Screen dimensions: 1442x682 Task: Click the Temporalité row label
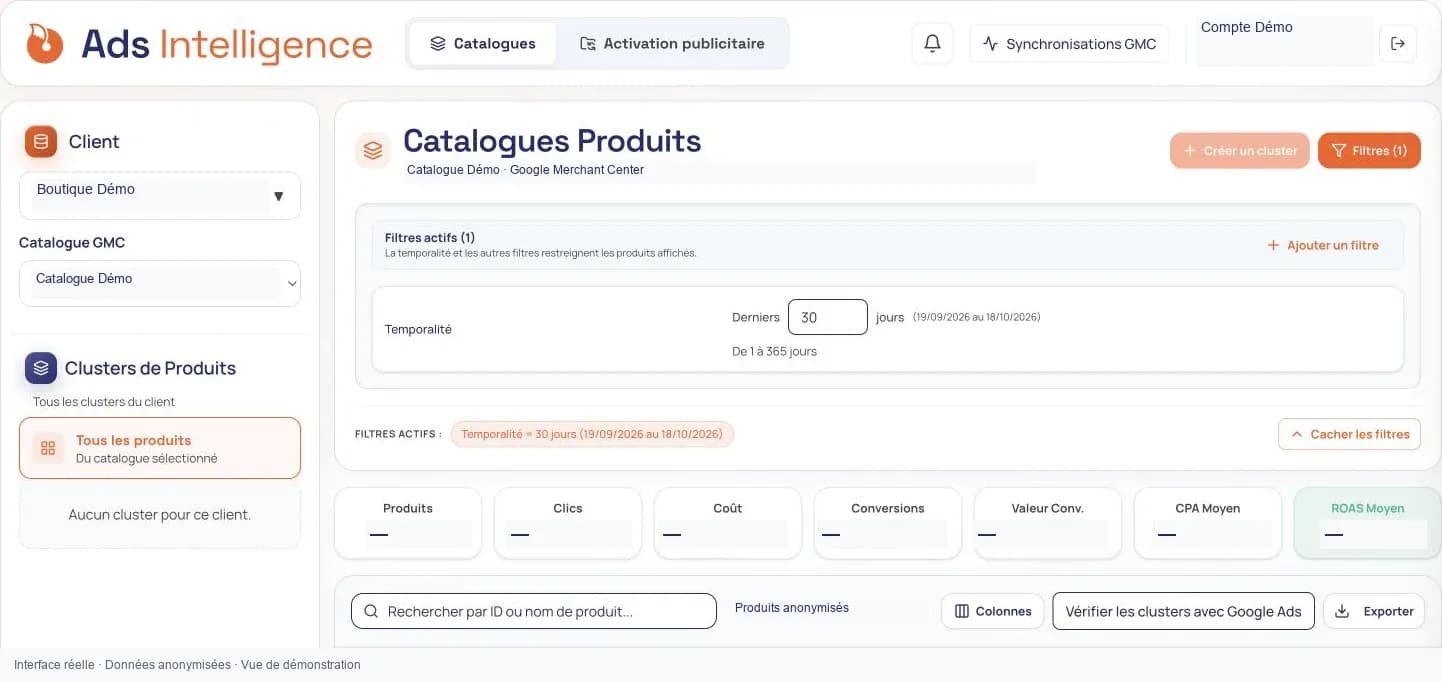[x=418, y=329]
